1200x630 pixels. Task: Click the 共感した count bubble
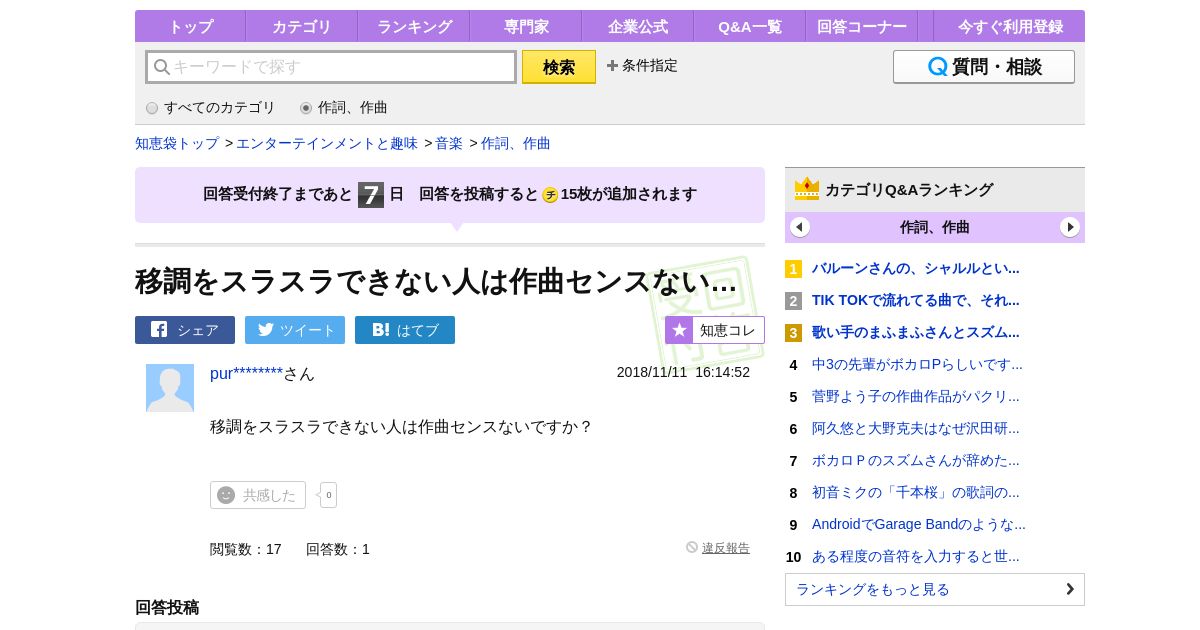(x=328, y=495)
